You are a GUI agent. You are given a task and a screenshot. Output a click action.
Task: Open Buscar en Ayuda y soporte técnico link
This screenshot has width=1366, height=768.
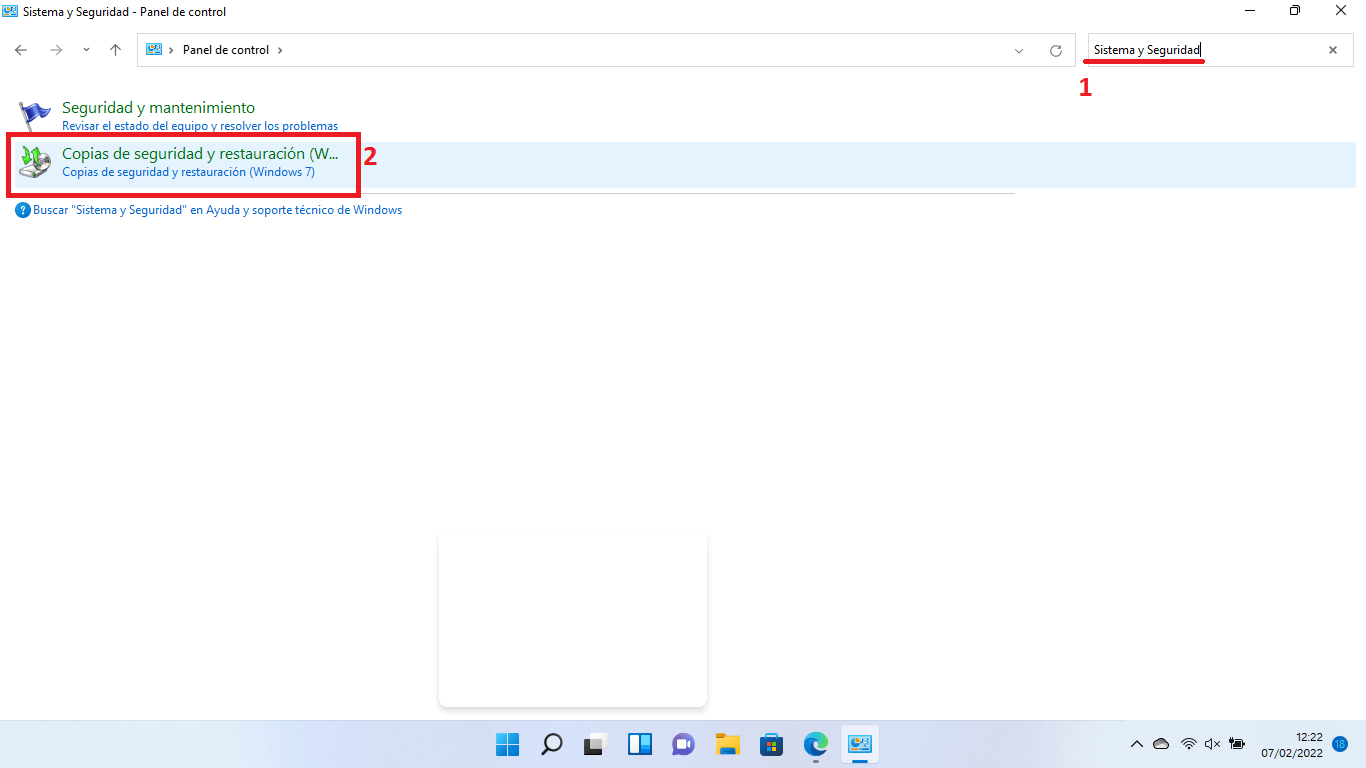click(x=217, y=210)
